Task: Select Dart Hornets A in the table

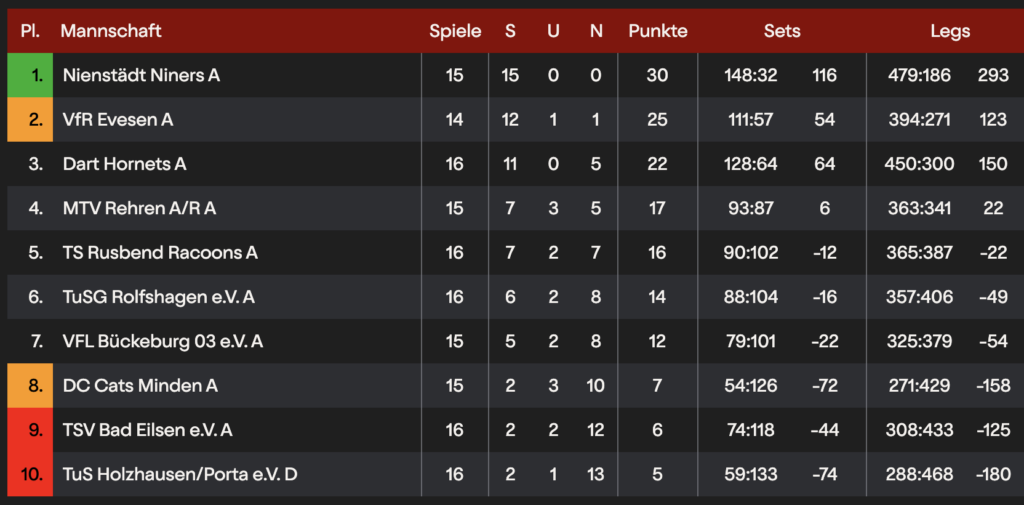Action: (124, 164)
